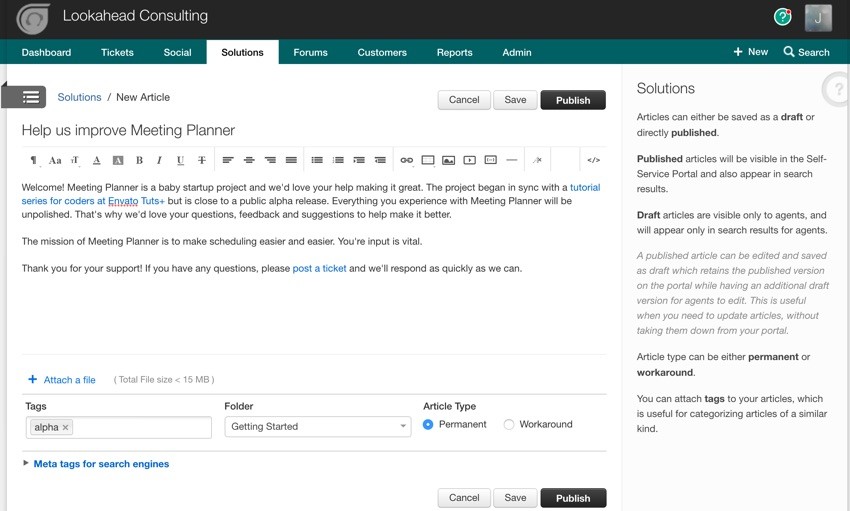The image size is (850, 511).
Task: Insert a video
Action: 469,160
